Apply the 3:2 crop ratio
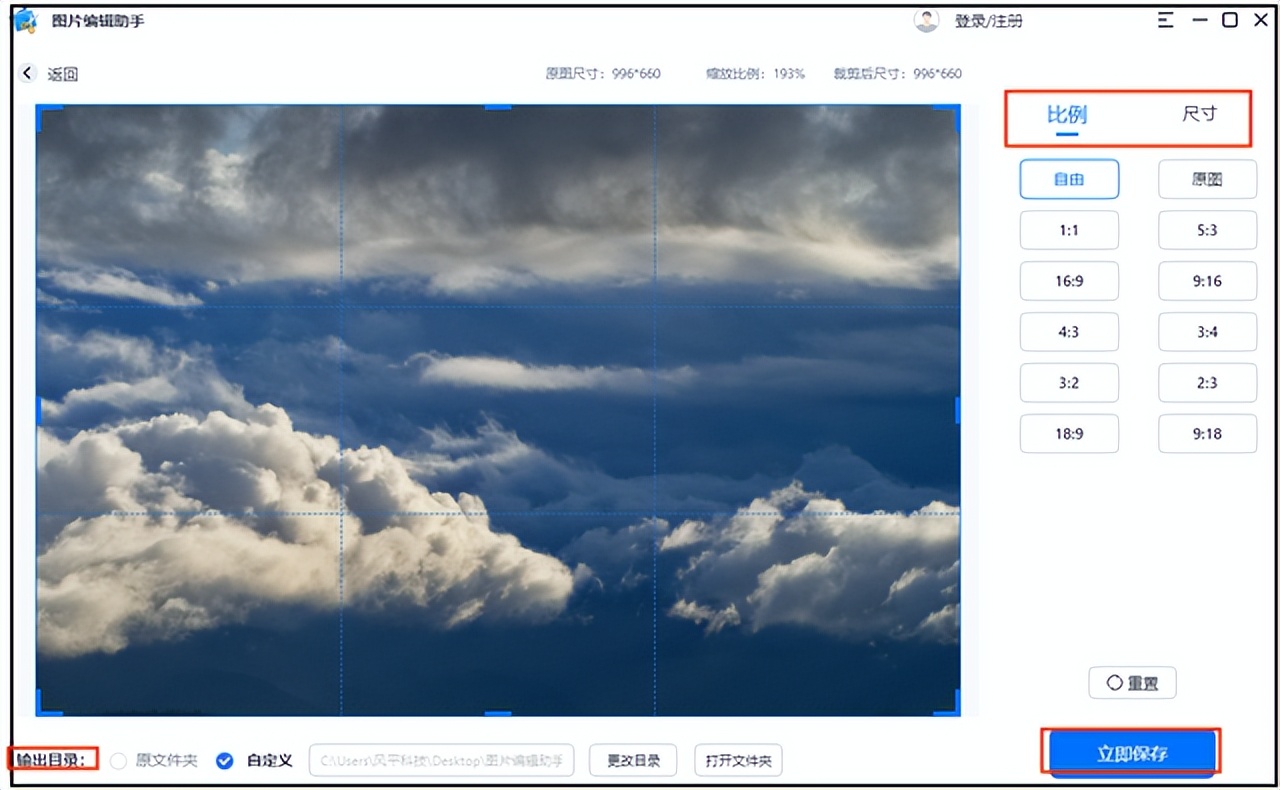Viewport: 1280px width, 790px height. click(x=1069, y=383)
